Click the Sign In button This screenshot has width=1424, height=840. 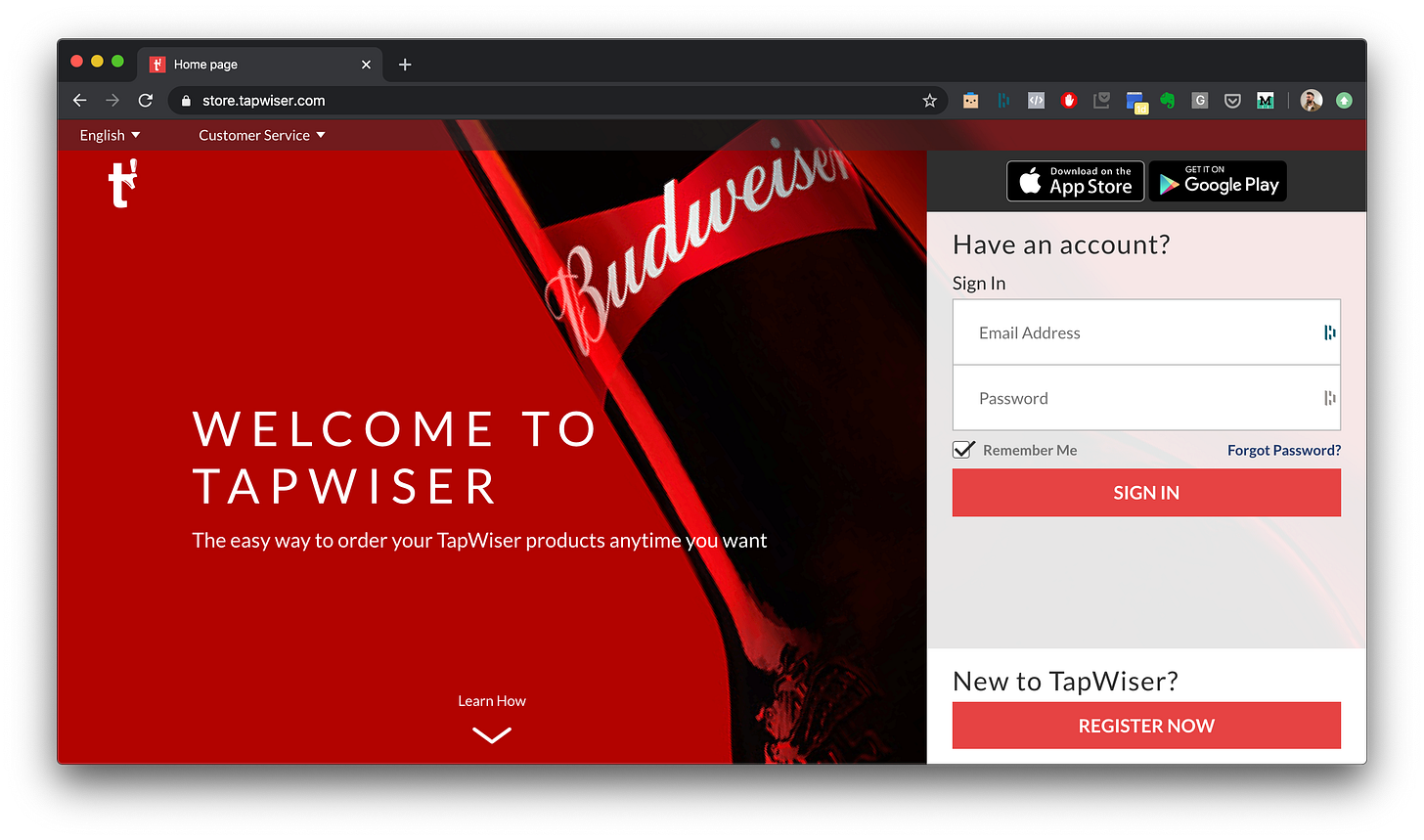1146,493
